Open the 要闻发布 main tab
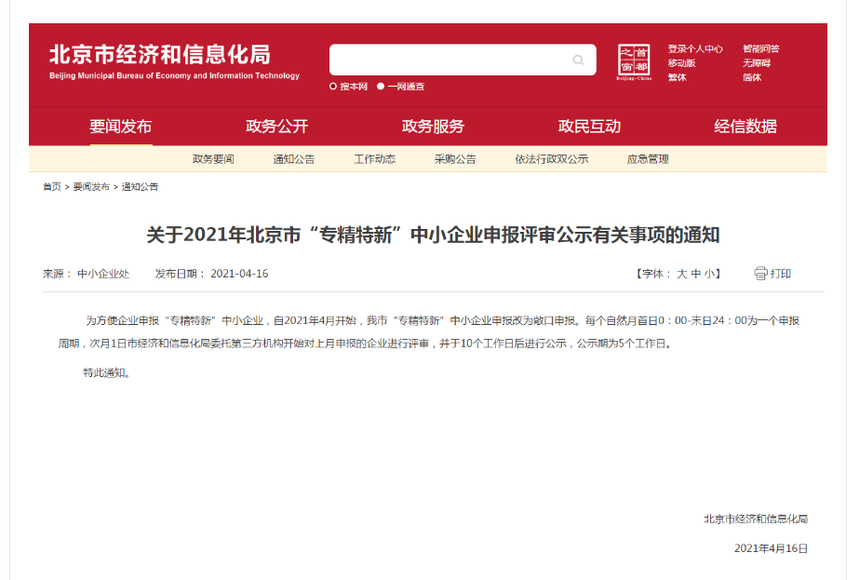This screenshot has width=859, height=580. pyautogui.click(x=121, y=127)
